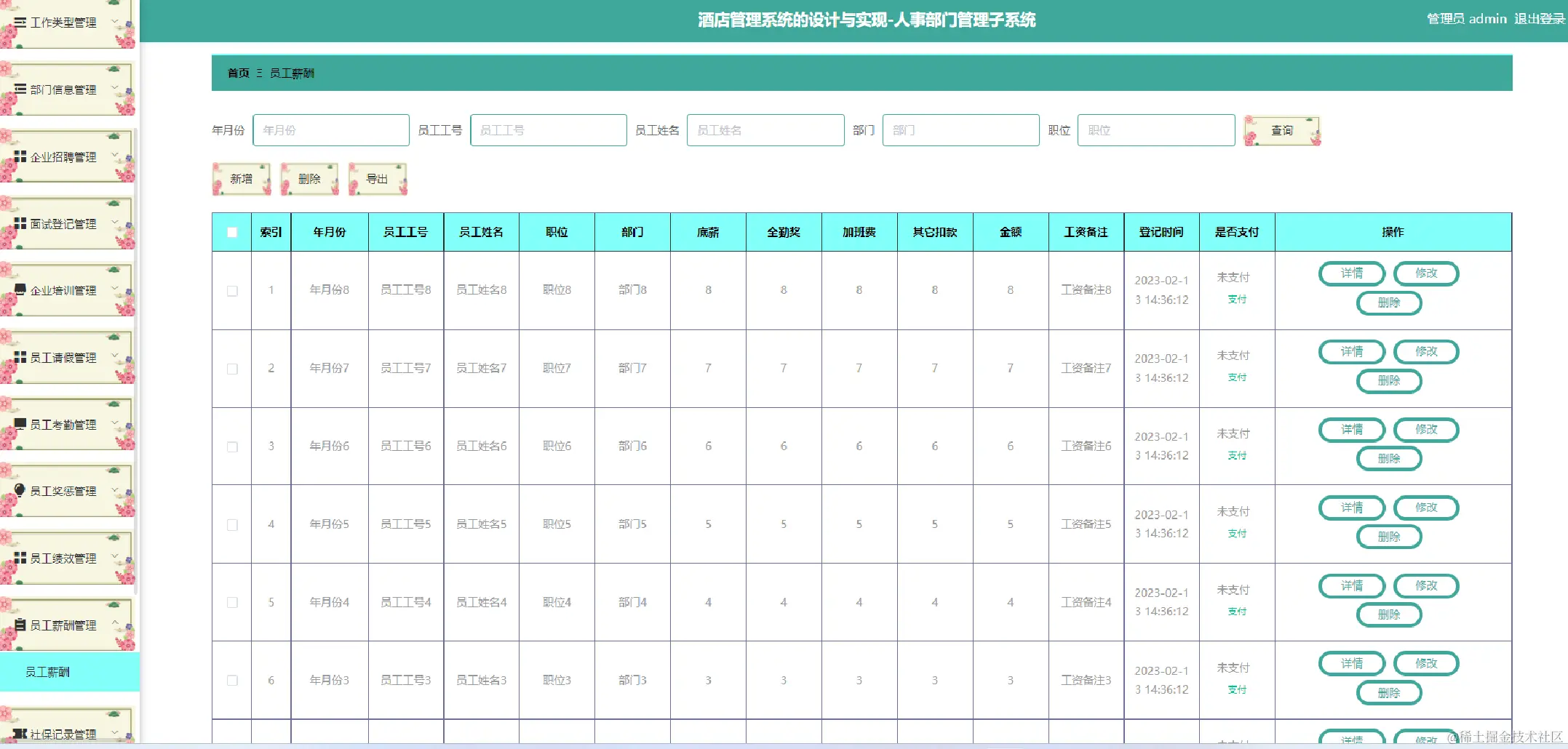Check the row 1 checkbox for 年月份8
Viewport: 1568px width, 749px height.
(232, 291)
